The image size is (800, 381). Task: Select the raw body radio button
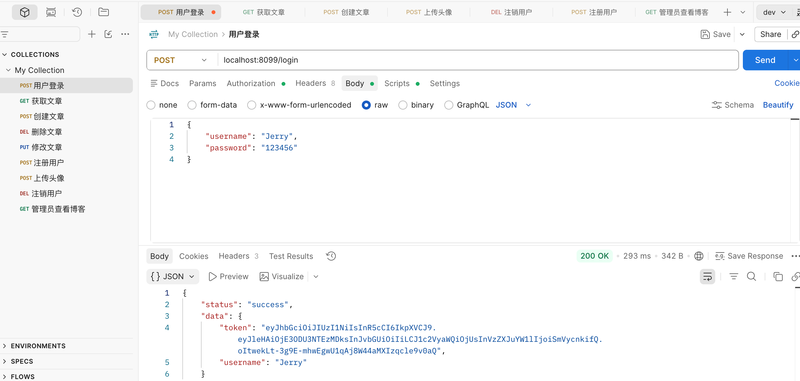(366, 105)
